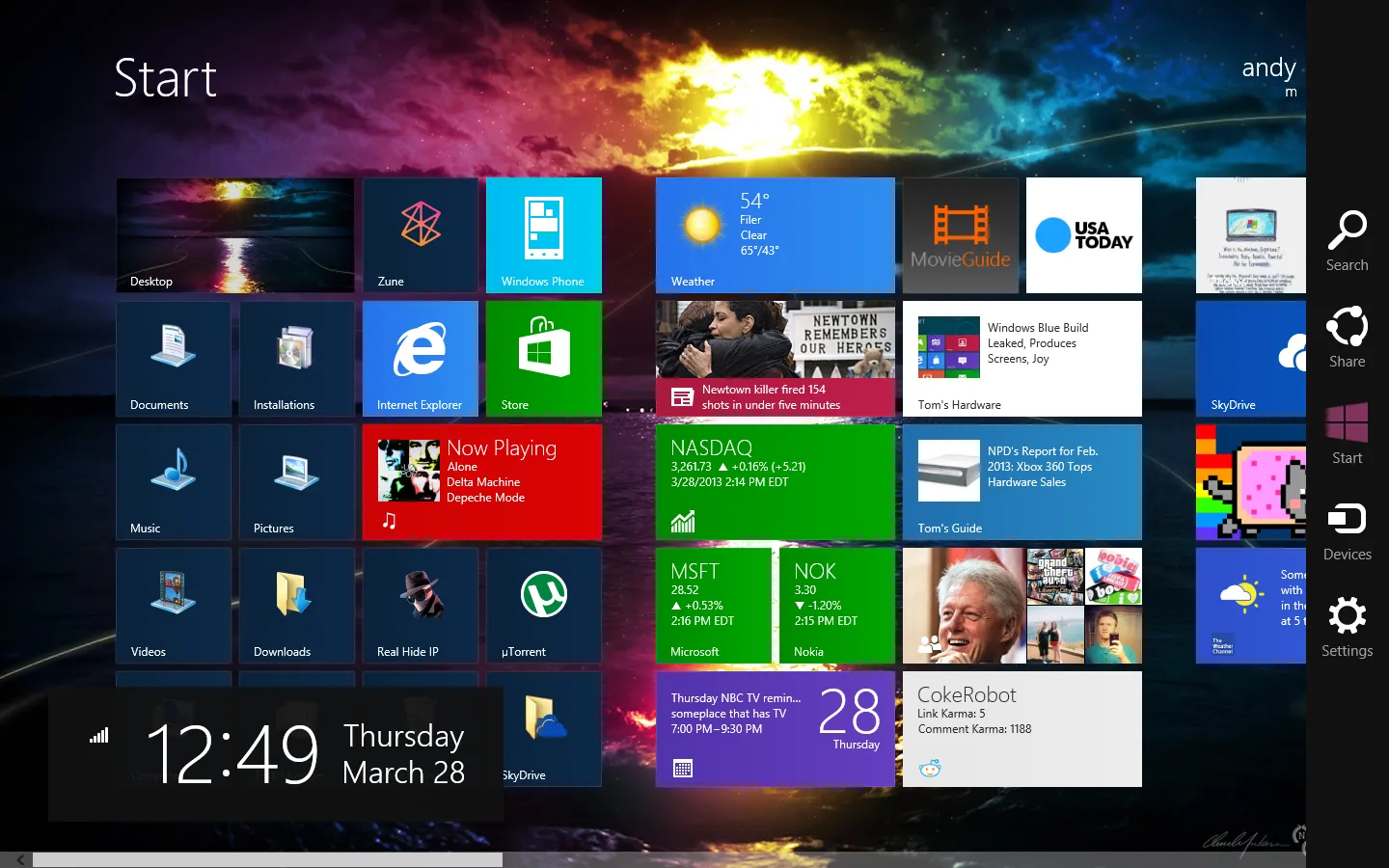Open the Devices charm
The width and height of the screenshot is (1389, 868).
pos(1348,530)
